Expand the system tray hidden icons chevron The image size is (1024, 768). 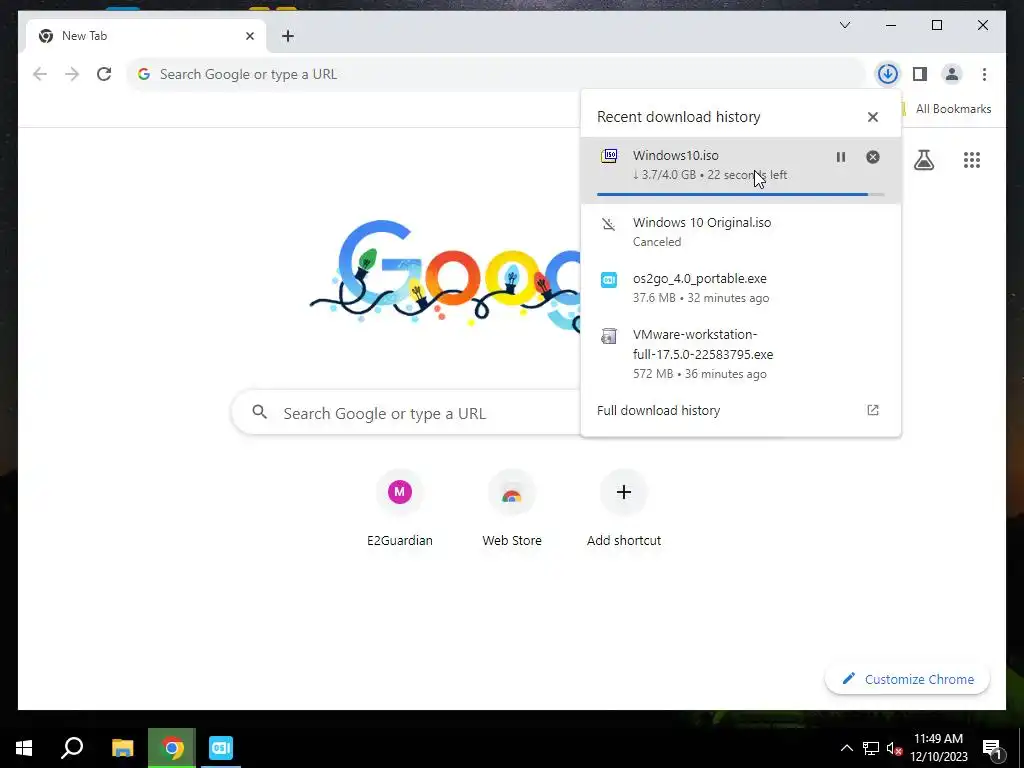point(846,748)
